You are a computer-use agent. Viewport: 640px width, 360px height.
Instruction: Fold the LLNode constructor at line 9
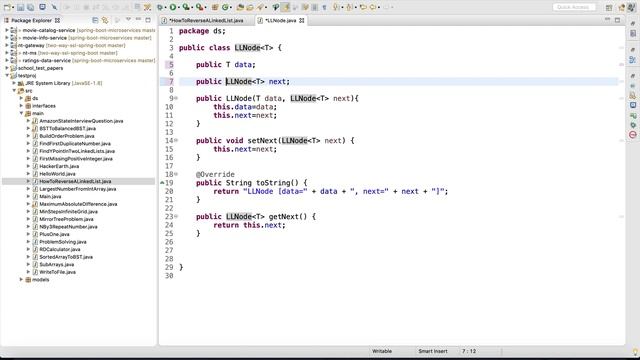176,98
